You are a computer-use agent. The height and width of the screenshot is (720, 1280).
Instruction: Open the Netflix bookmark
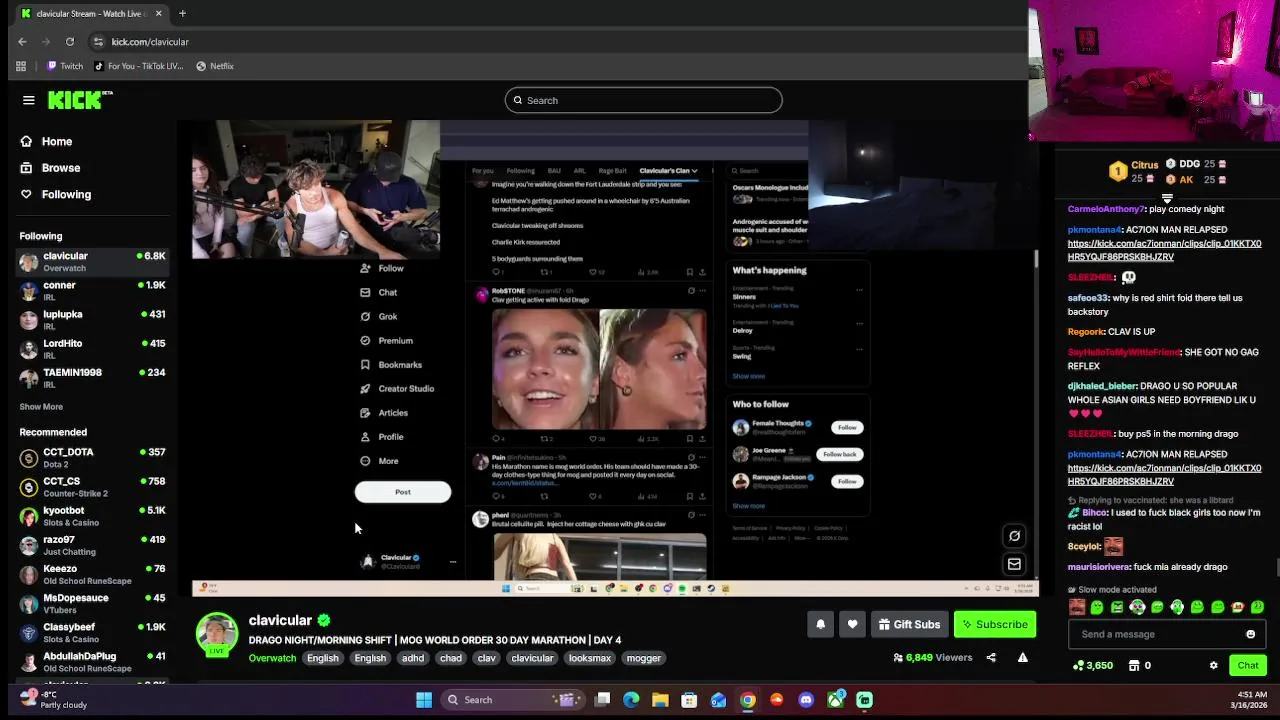tap(215, 66)
